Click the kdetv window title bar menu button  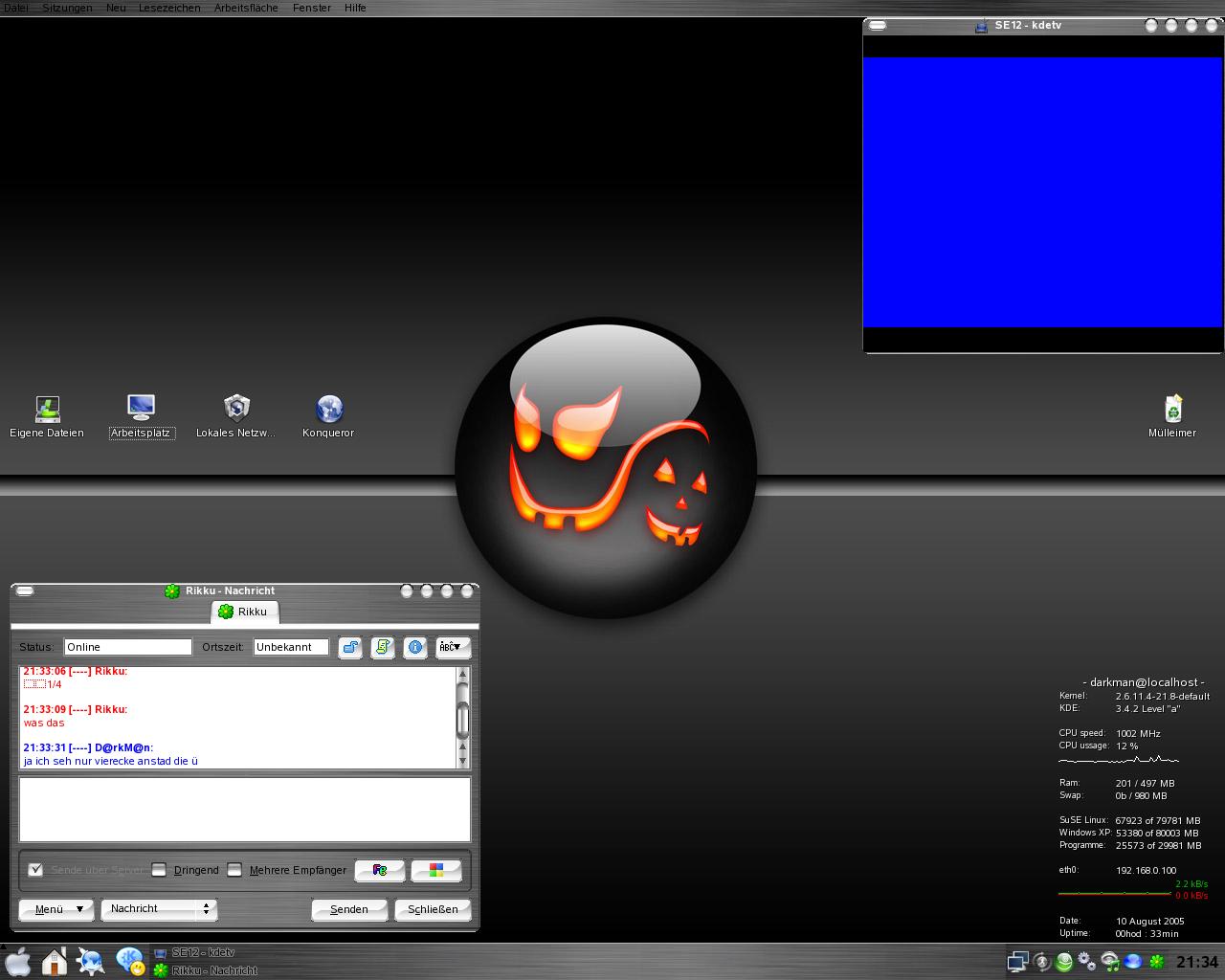coord(878,26)
